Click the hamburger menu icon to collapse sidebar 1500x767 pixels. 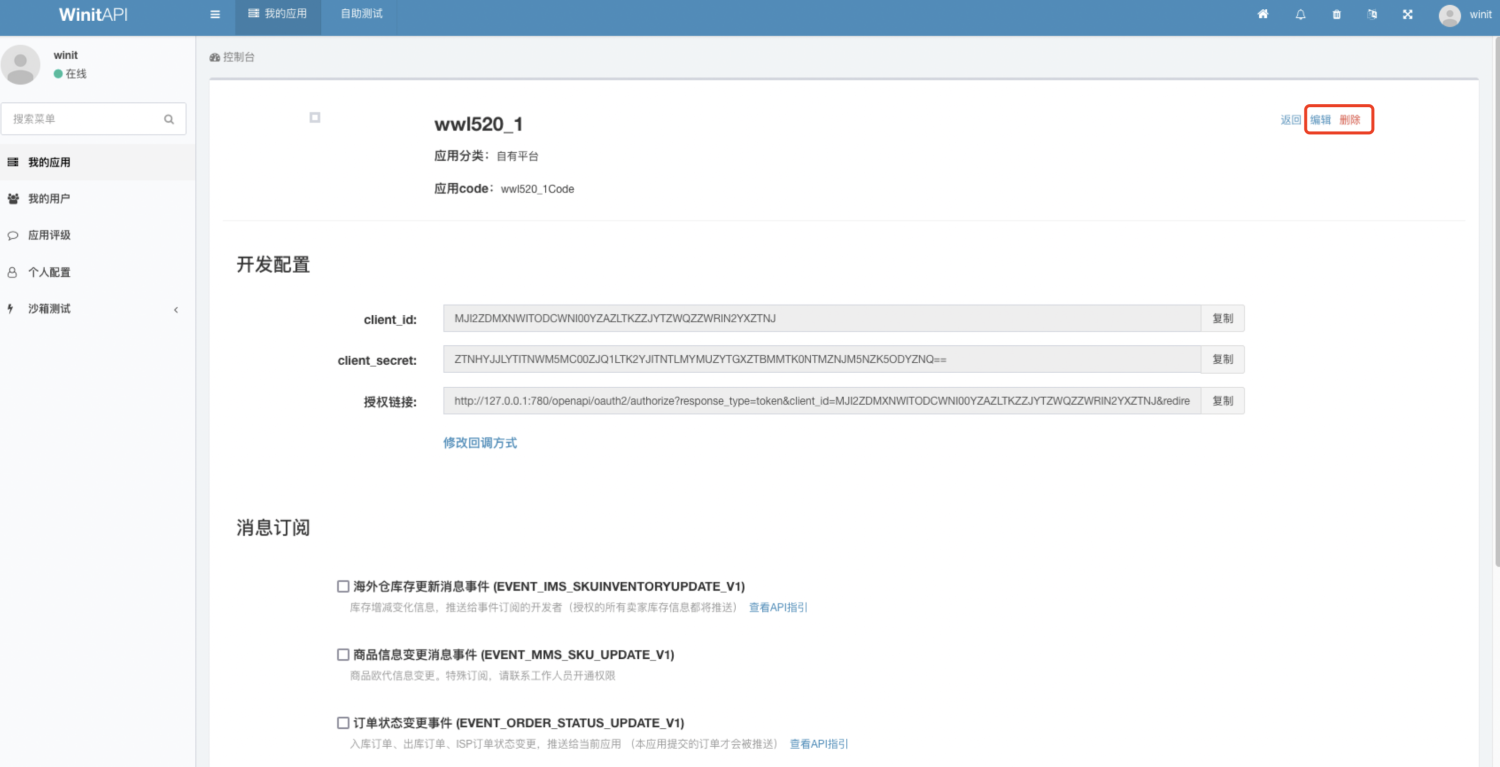tap(215, 15)
